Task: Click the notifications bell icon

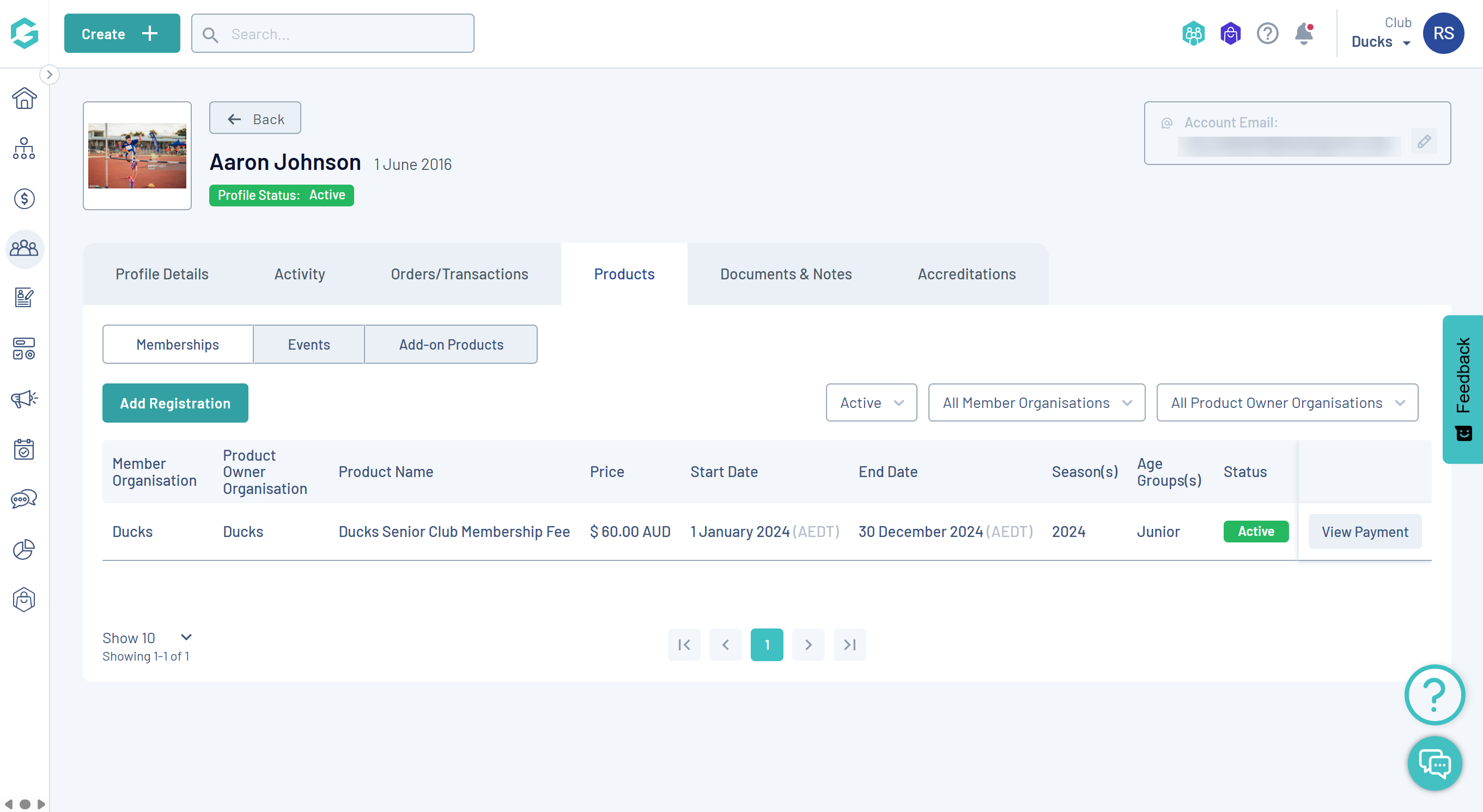Action: 1304,33
